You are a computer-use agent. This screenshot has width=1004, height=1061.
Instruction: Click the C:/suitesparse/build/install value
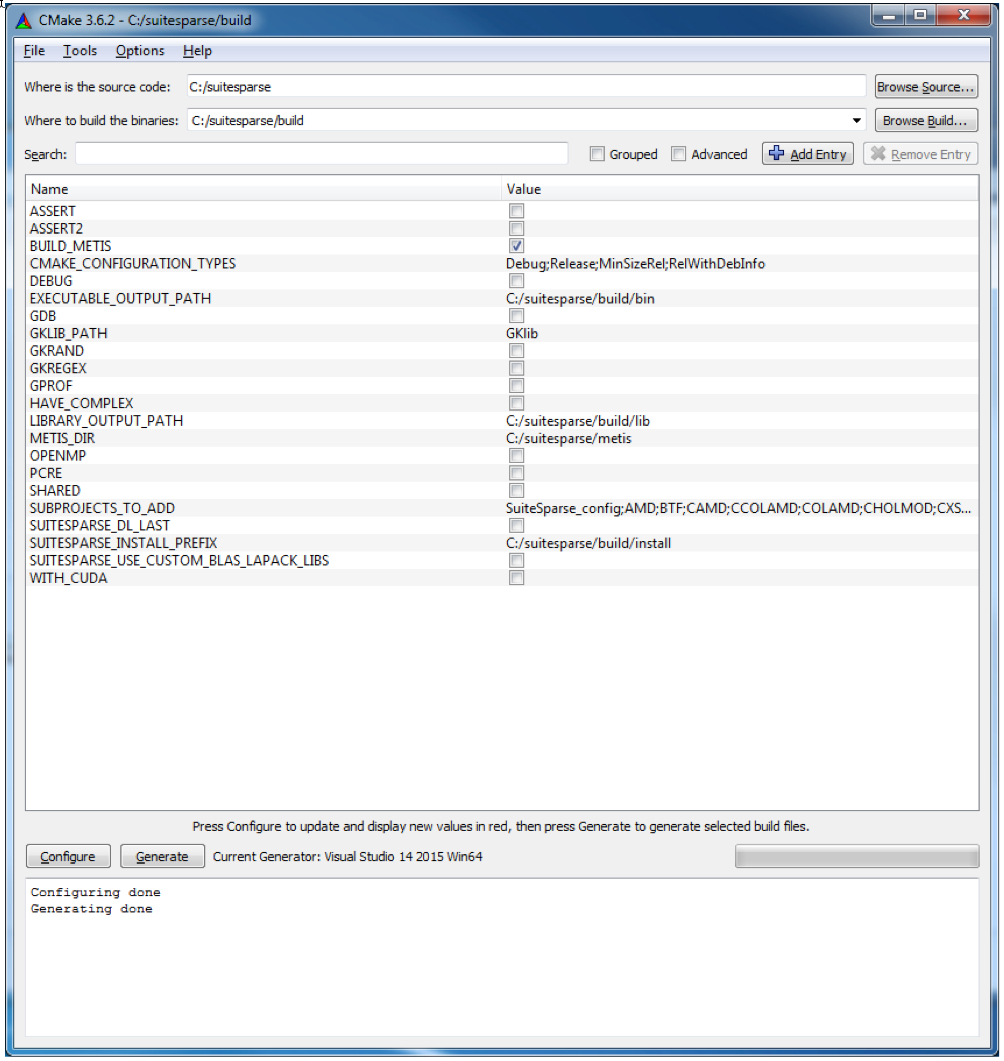tap(590, 543)
